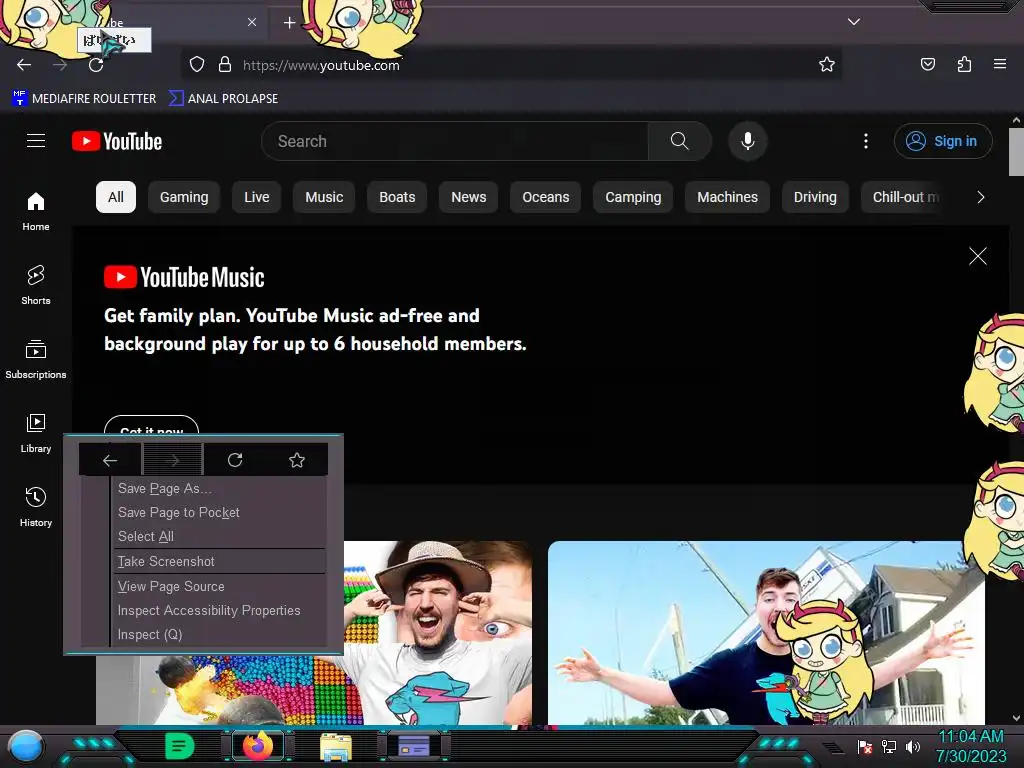1024x768 pixels.
Task: Close the YouTube browser tab
Action: 252,22
